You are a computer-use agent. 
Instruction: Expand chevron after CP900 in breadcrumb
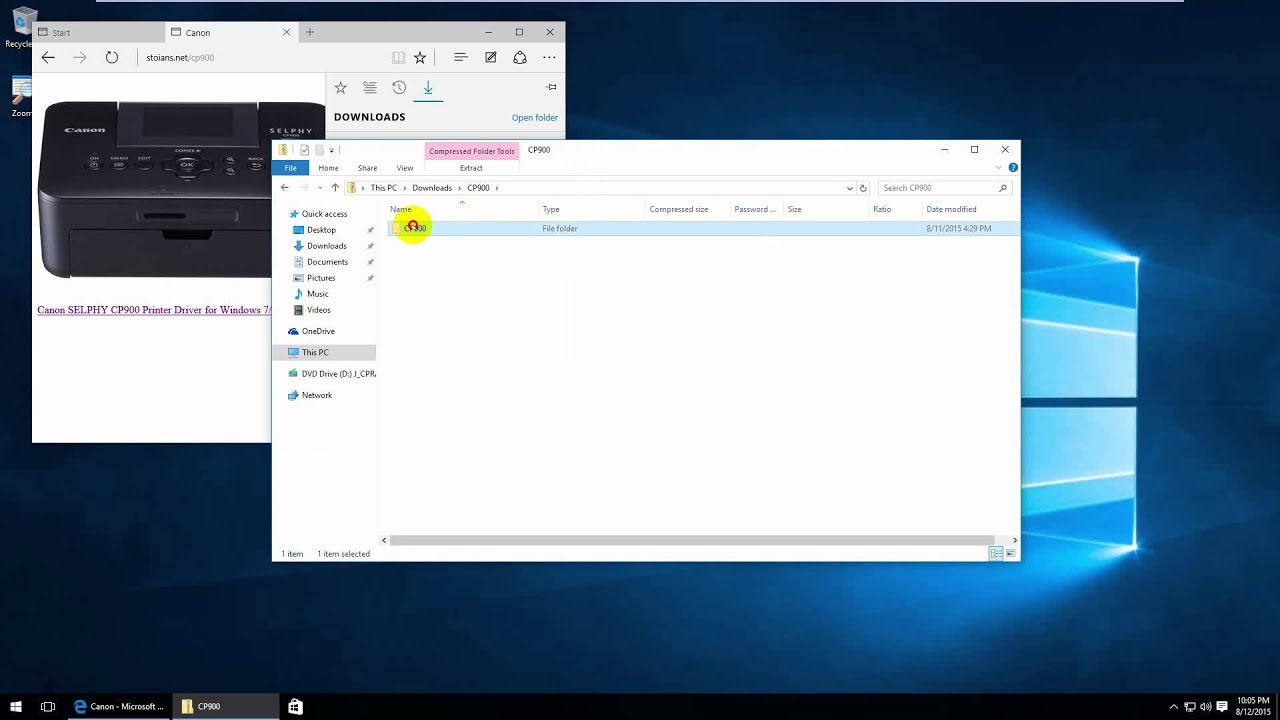tap(496, 188)
